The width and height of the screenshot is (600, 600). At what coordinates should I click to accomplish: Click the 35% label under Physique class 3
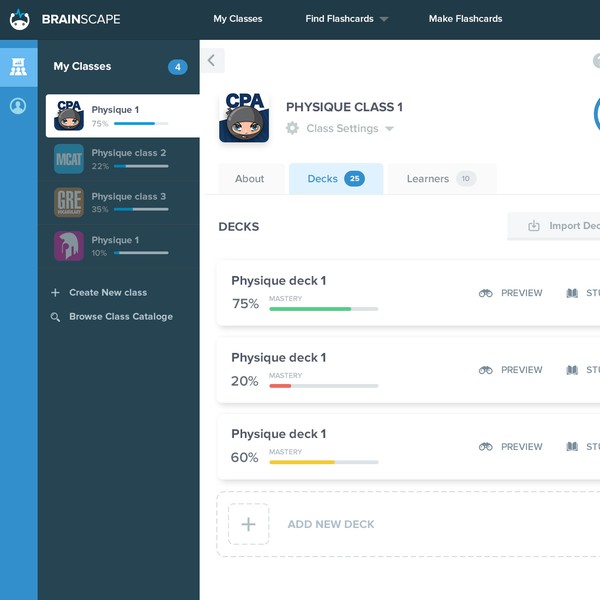[100, 210]
